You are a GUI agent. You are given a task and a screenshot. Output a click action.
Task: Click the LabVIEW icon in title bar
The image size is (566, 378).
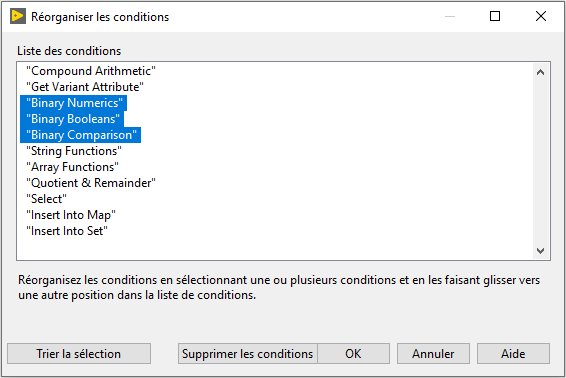click(18, 17)
